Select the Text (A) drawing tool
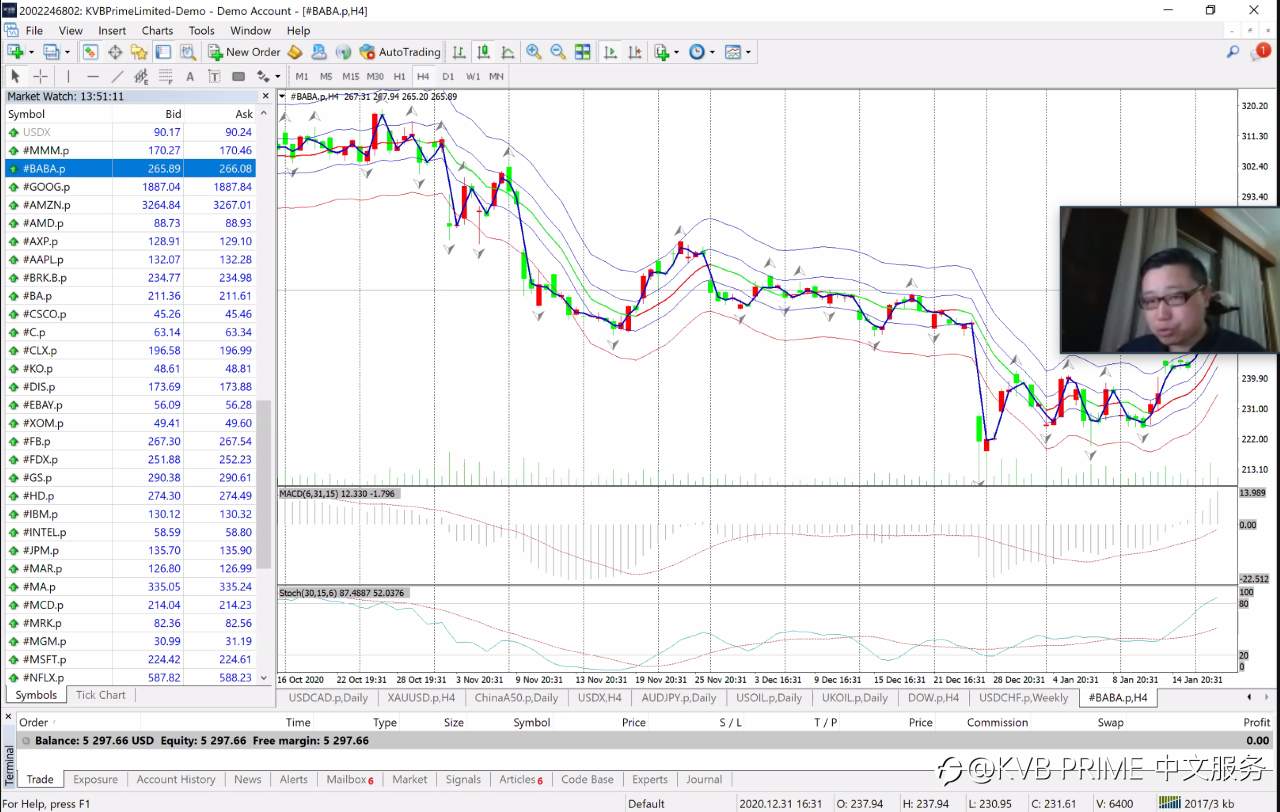Viewport: 1280px width, 812px height. pos(190,76)
